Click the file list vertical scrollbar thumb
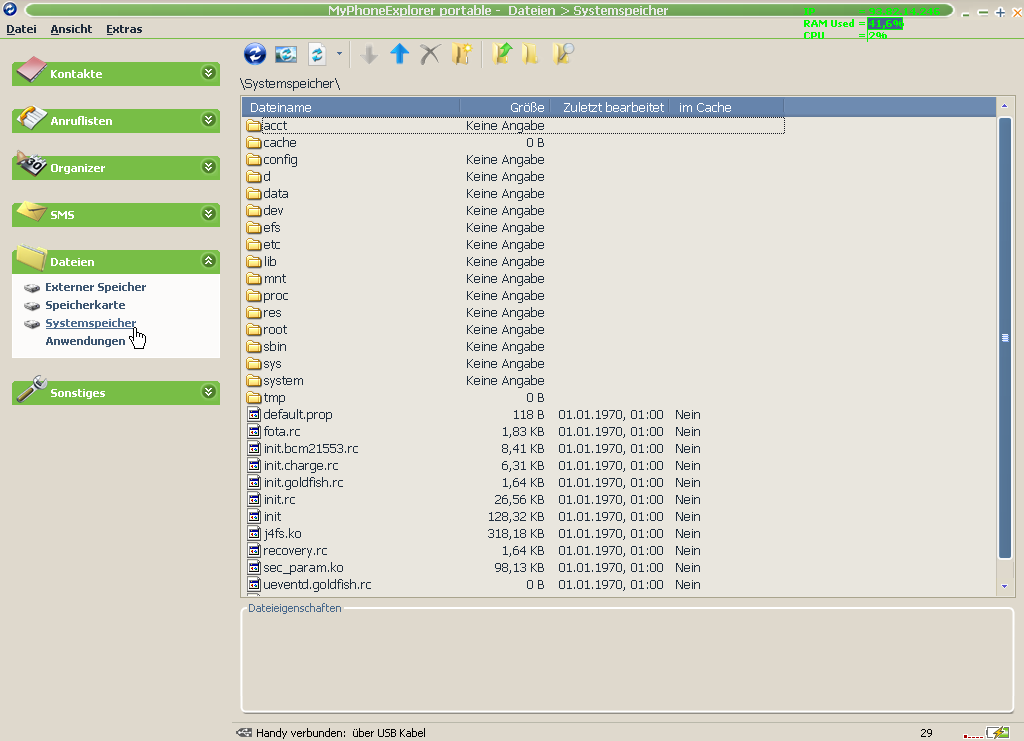This screenshot has height=741, width=1024. tap(1004, 338)
